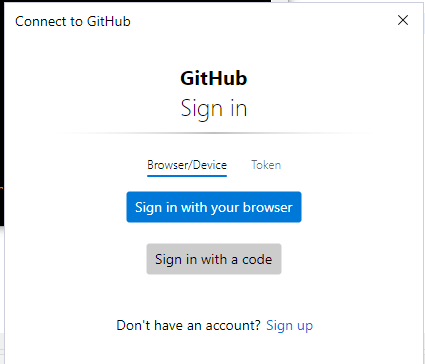Show personal access token sign-in options
This screenshot has height=364, width=425.
click(x=266, y=165)
